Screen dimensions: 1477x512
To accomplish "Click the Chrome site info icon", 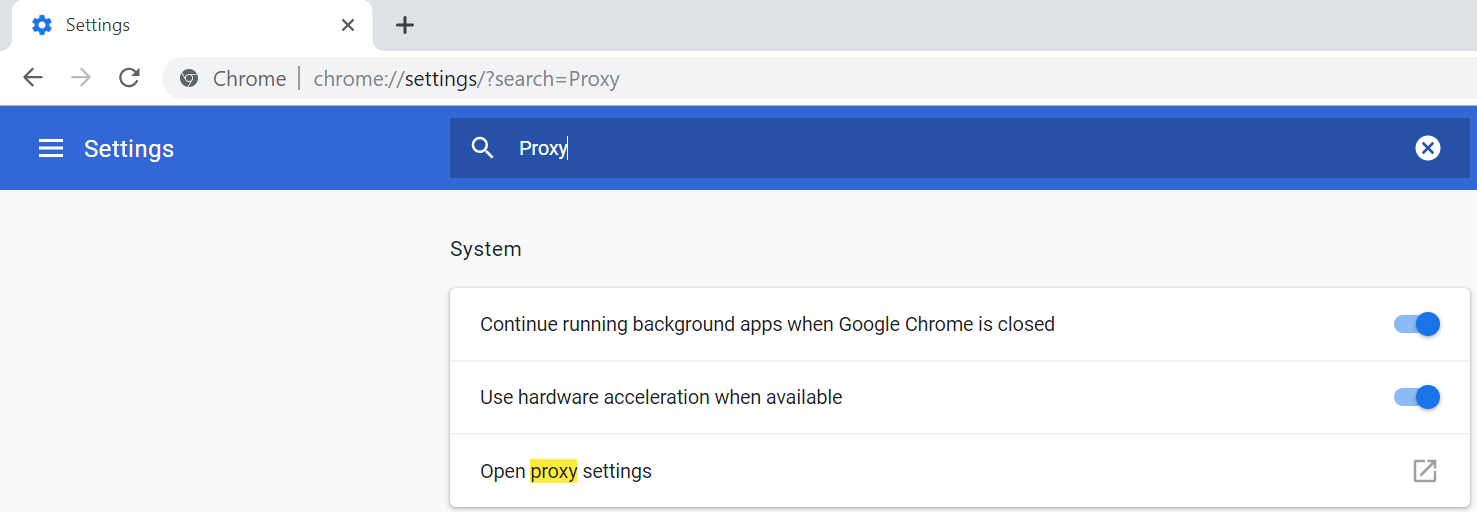I will [189, 79].
